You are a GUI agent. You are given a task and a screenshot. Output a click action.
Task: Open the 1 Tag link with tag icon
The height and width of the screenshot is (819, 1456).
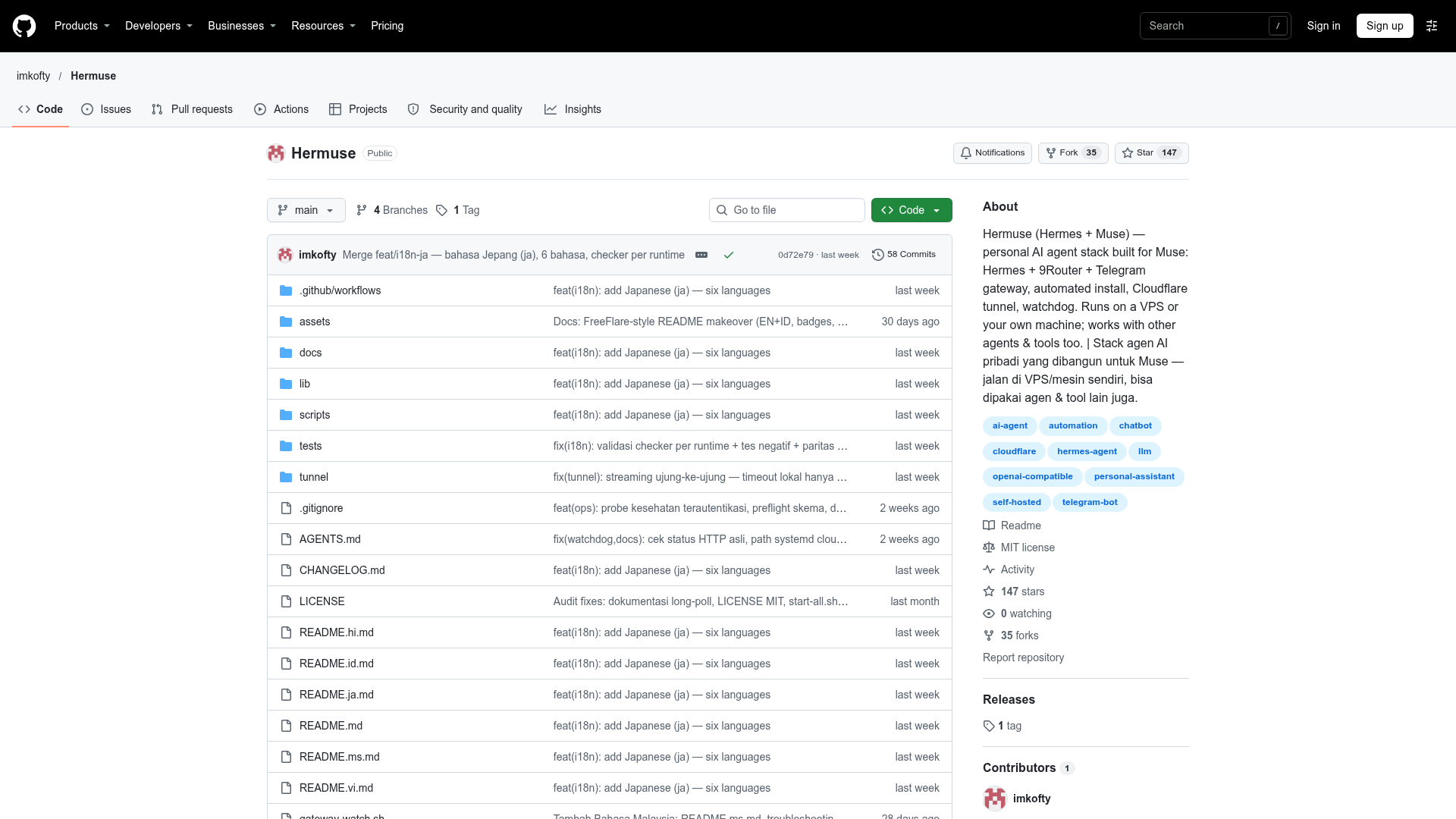[458, 210]
